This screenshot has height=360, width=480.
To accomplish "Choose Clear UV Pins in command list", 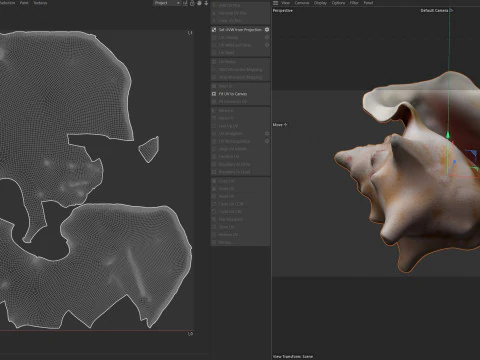I will click(x=240, y=21).
